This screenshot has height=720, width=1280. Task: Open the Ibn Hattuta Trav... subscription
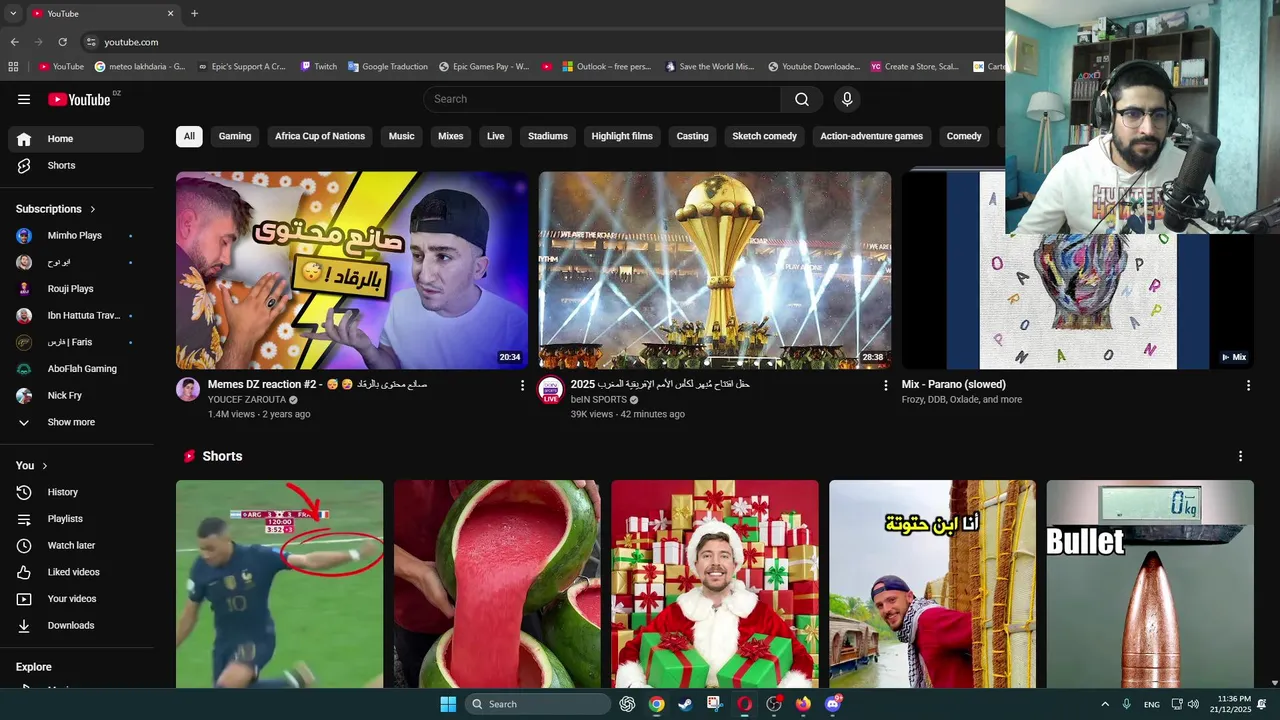click(76, 316)
